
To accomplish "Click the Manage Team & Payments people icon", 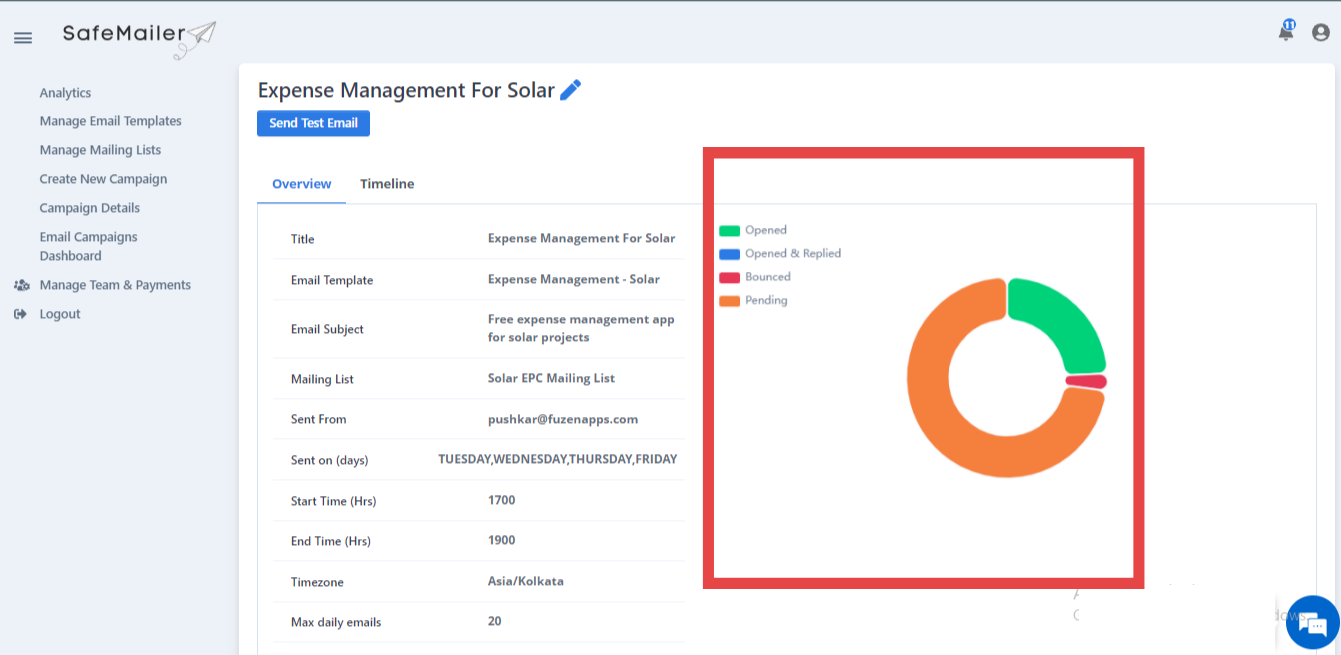I will tap(21, 284).
